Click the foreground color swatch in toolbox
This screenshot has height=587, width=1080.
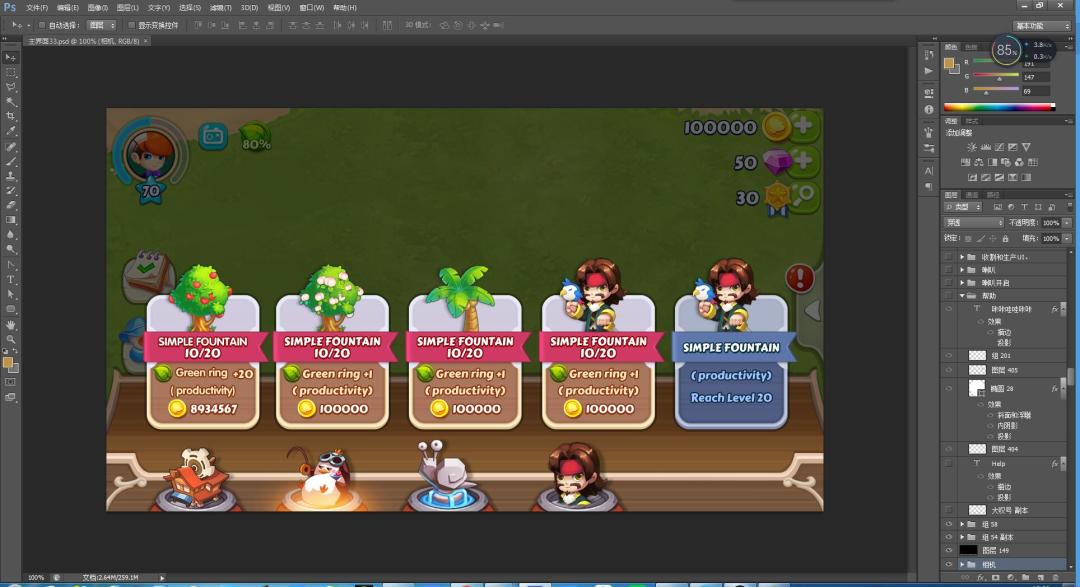[9, 364]
